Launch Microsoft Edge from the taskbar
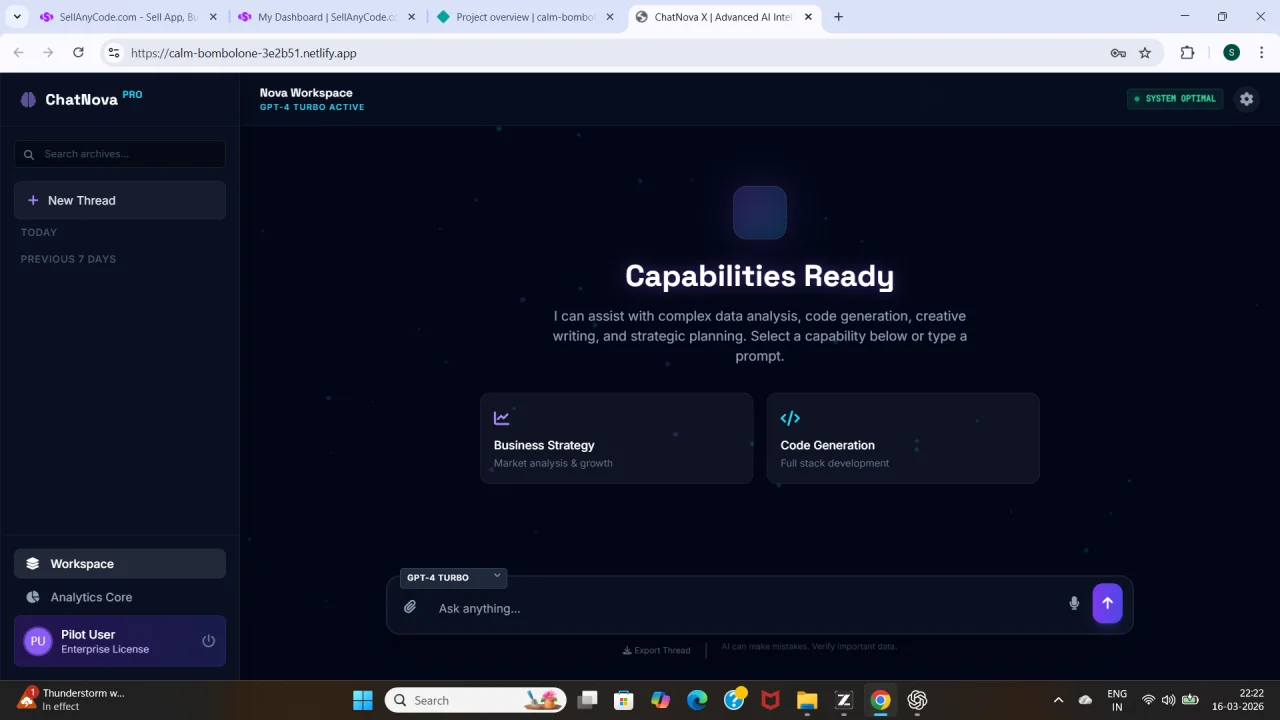 [697, 700]
